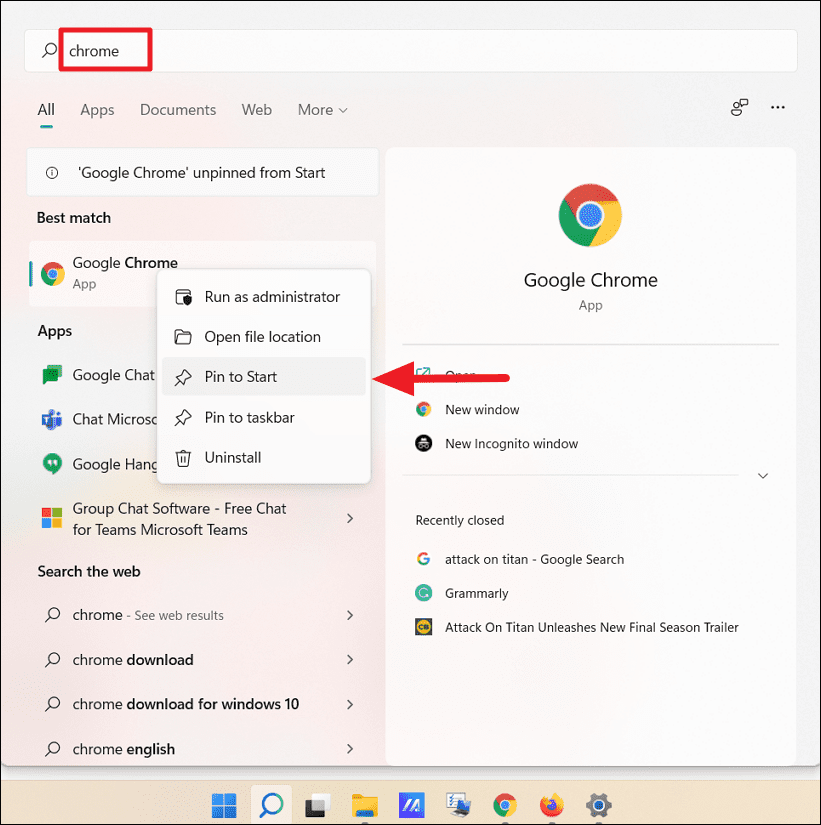Open the Windows Start button on the taskbar
821x825 pixels.
point(224,805)
